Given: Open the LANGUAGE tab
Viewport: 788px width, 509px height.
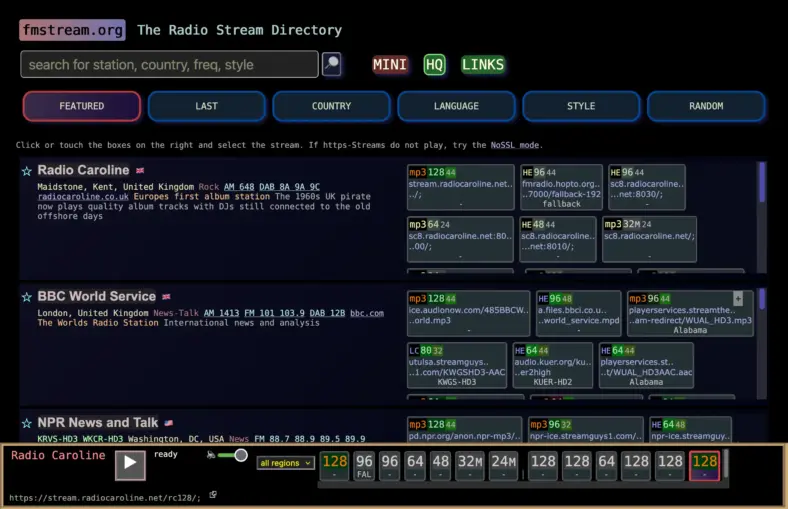Looking at the screenshot, I should point(456,106).
